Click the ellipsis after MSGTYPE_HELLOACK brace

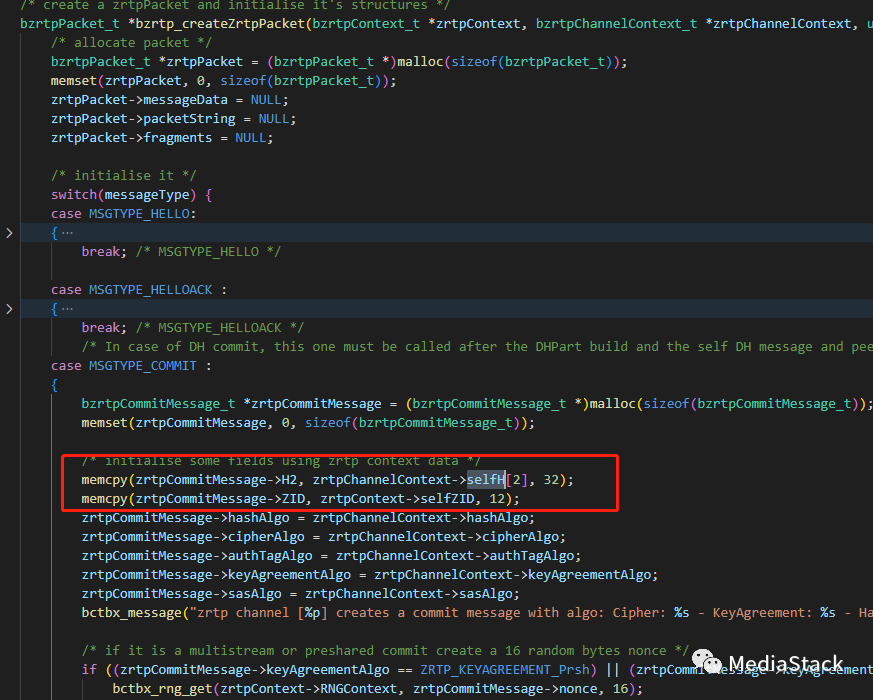(67, 309)
